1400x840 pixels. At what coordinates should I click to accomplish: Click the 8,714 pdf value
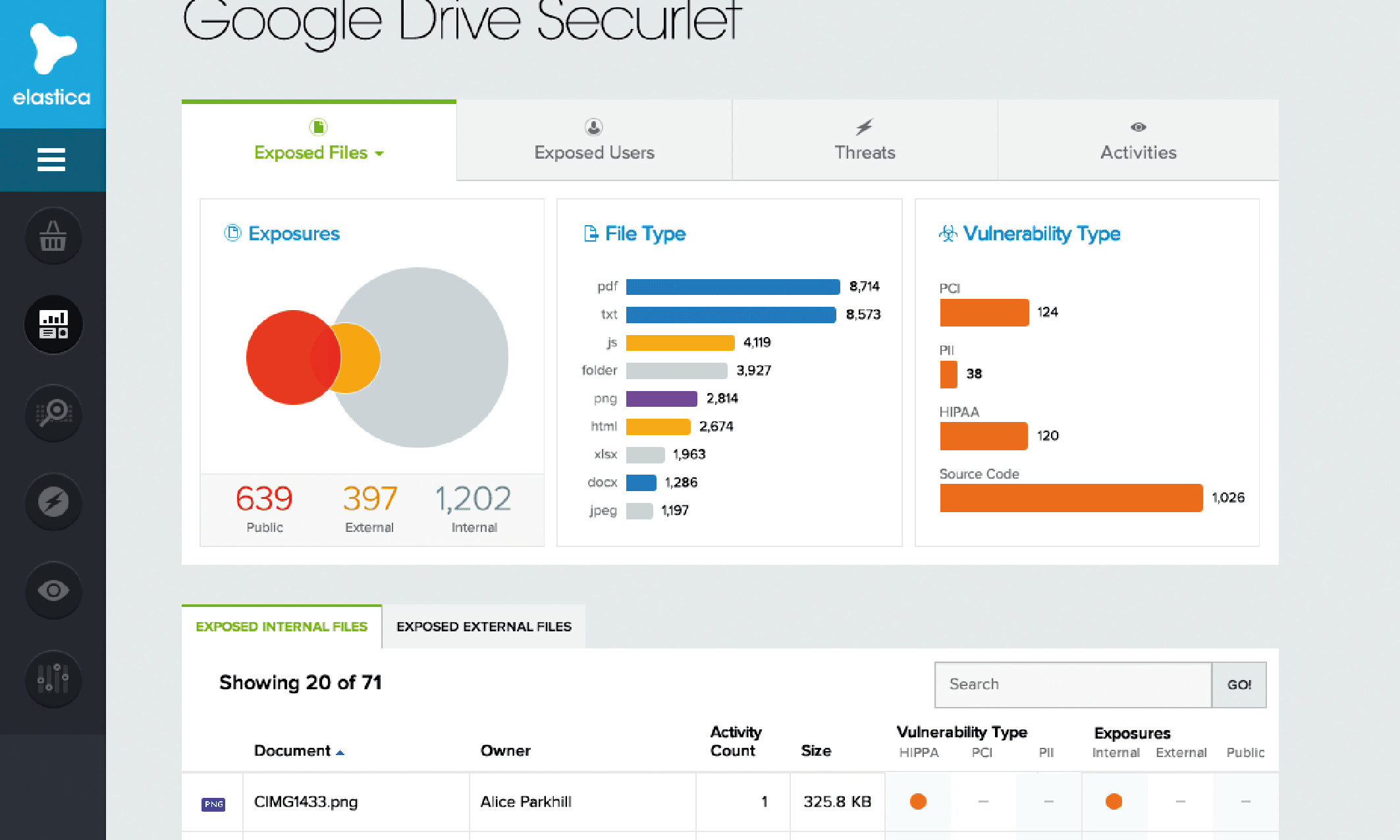tap(864, 286)
